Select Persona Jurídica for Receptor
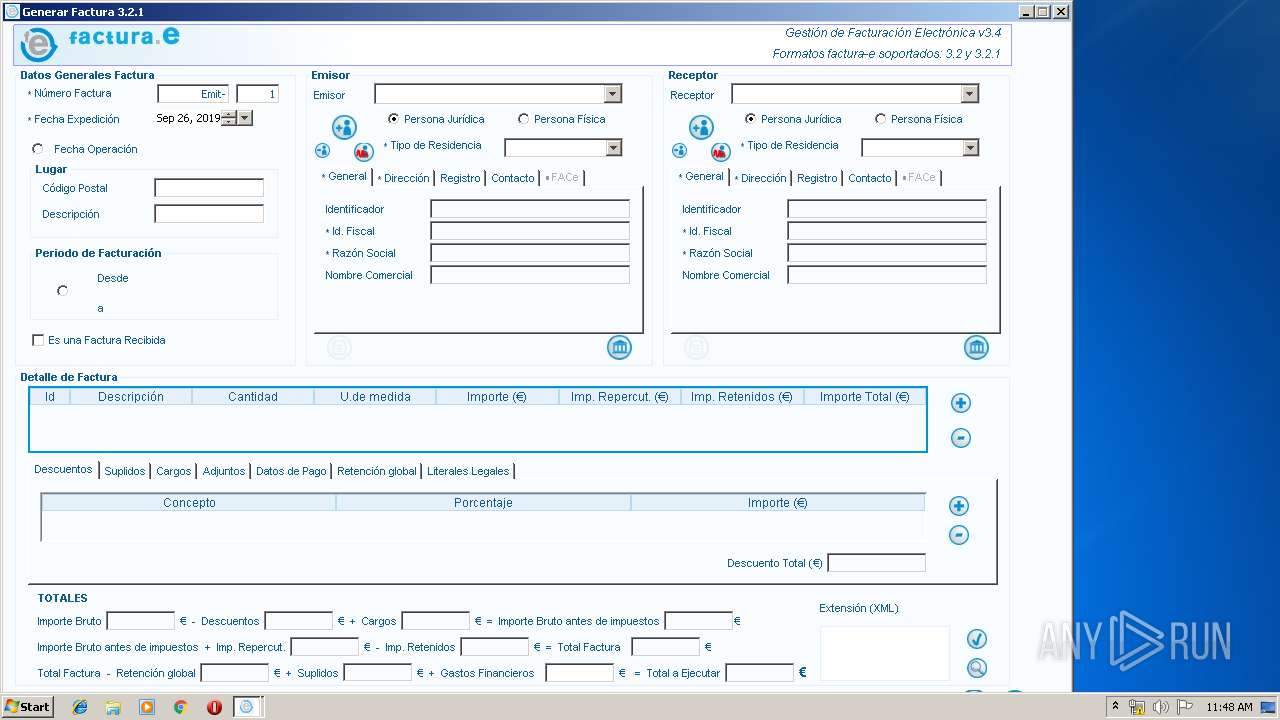The height and width of the screenshot is (720, 1280). tap(750, 119)
